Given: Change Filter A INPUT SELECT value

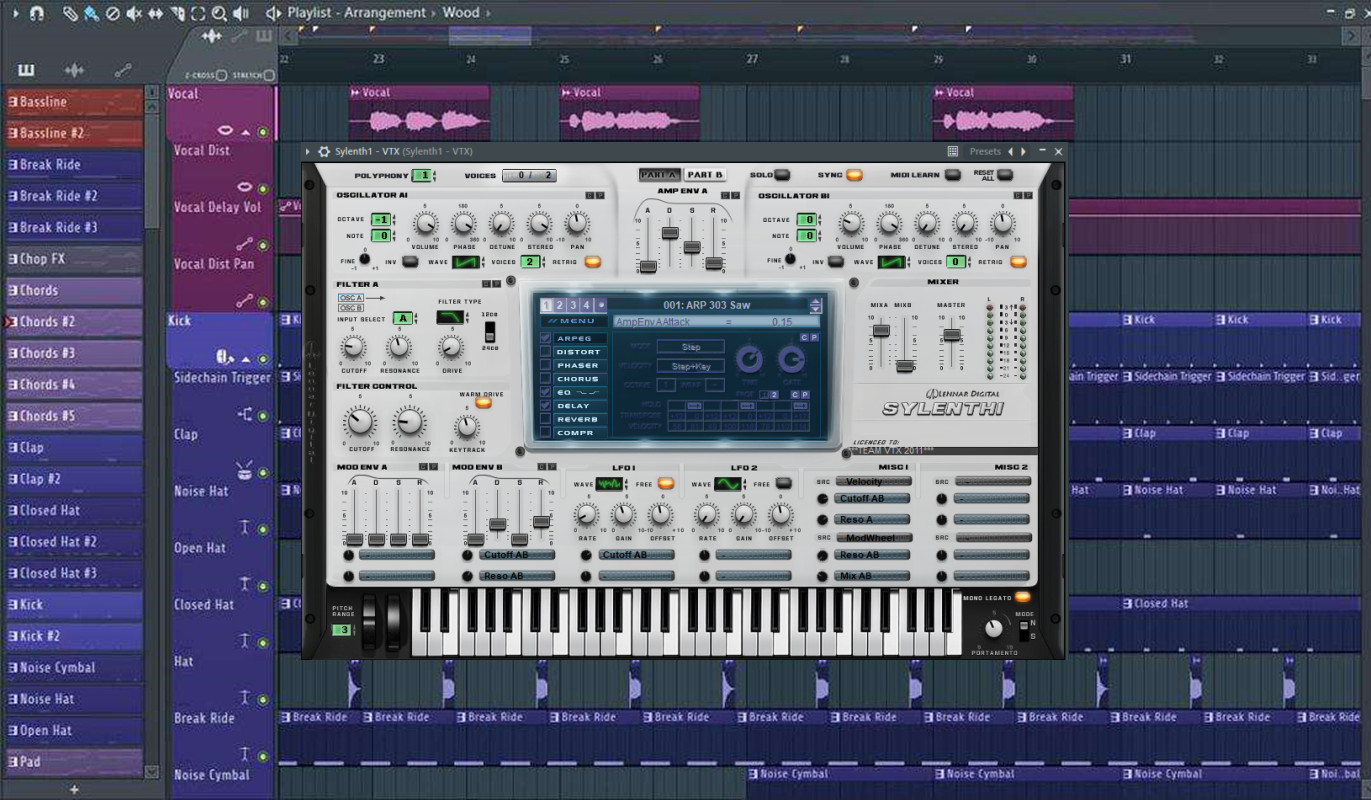Looking at the screenshot, I should [x=402, y=318].
